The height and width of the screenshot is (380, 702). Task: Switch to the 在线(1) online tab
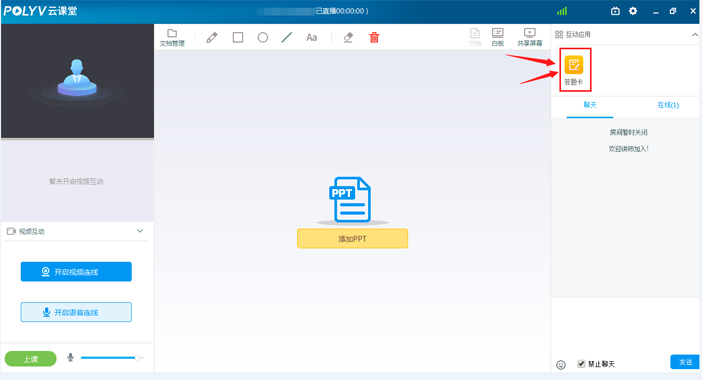click(x=668, y=105)
